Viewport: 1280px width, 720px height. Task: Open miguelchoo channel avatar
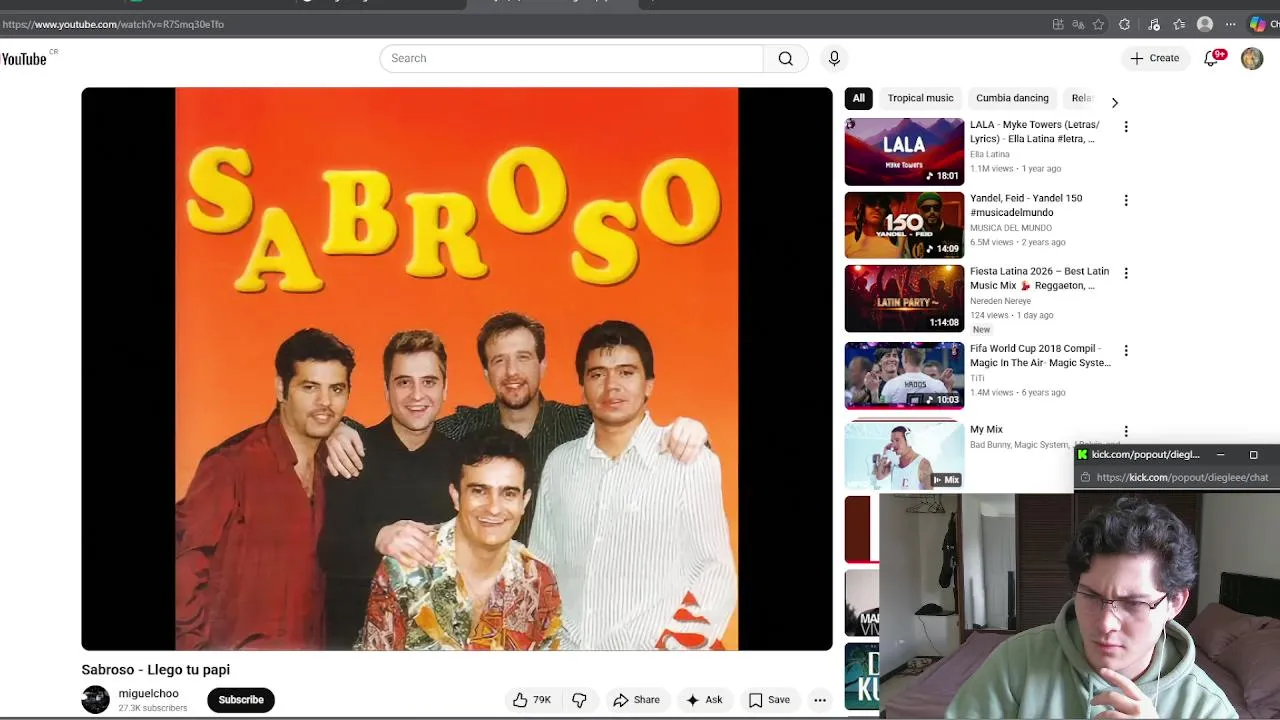[96, 699]
